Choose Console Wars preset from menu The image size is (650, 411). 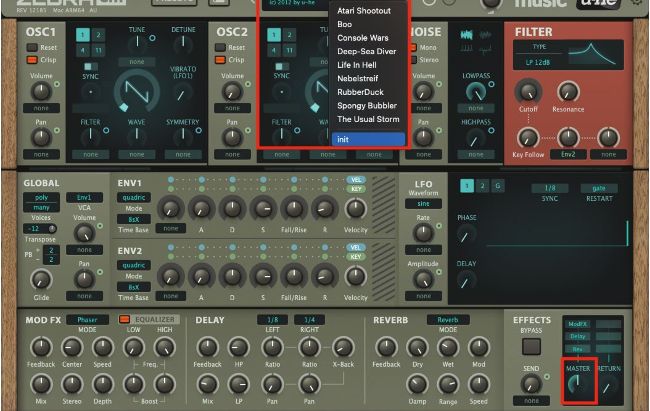coord(363,38)
